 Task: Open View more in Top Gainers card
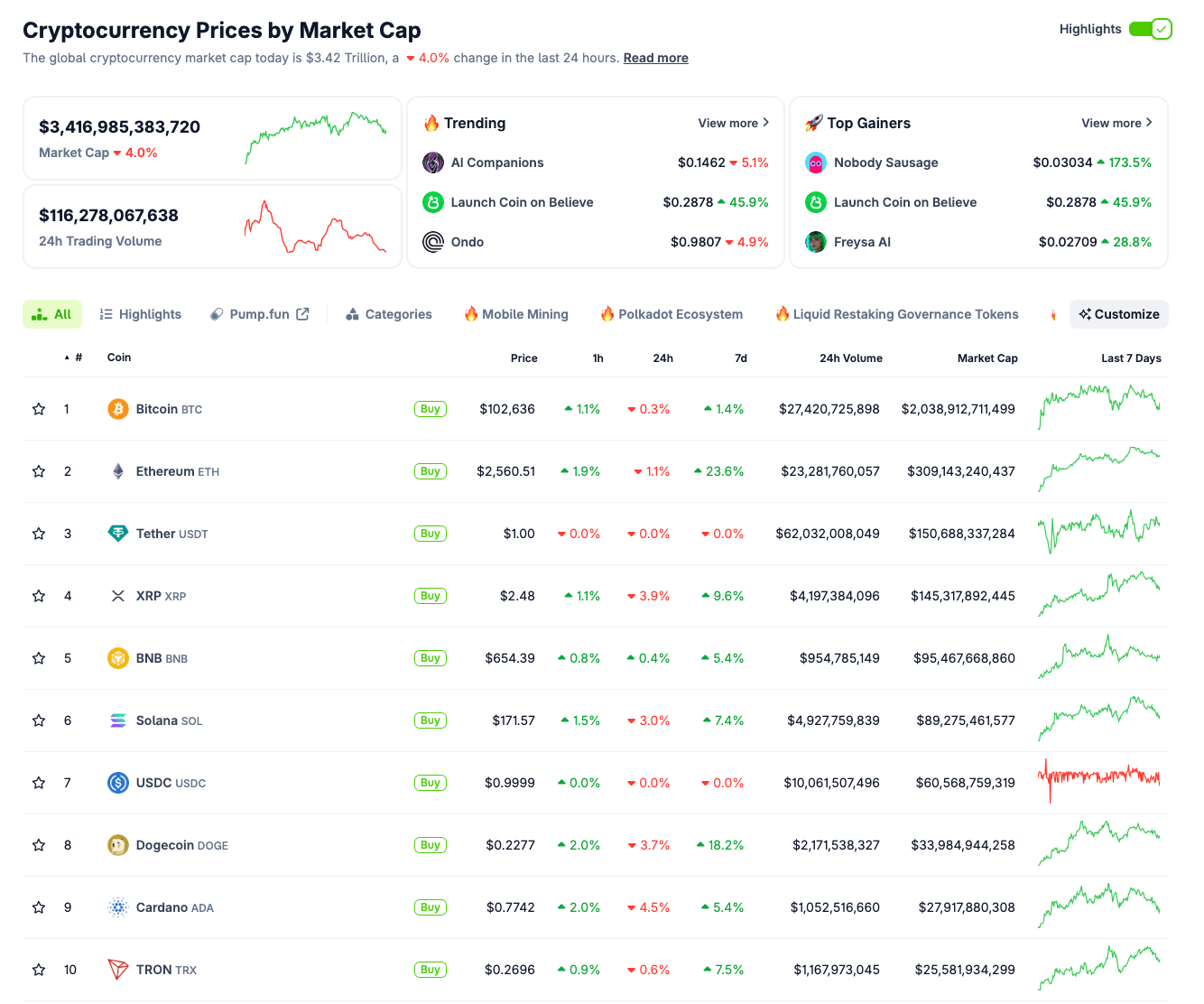coord(1117,123)
